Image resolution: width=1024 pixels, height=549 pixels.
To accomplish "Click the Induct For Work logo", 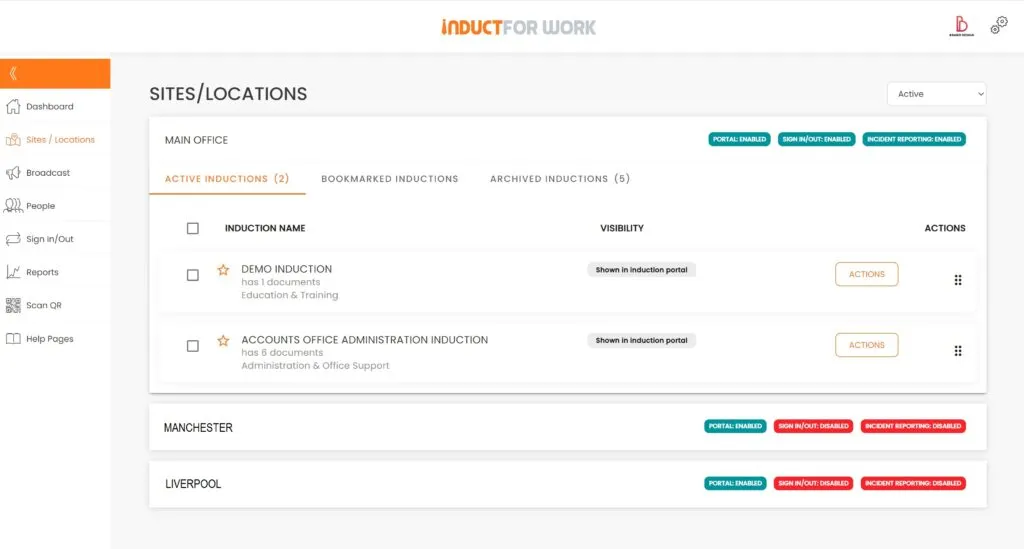I will click(519, 27).
